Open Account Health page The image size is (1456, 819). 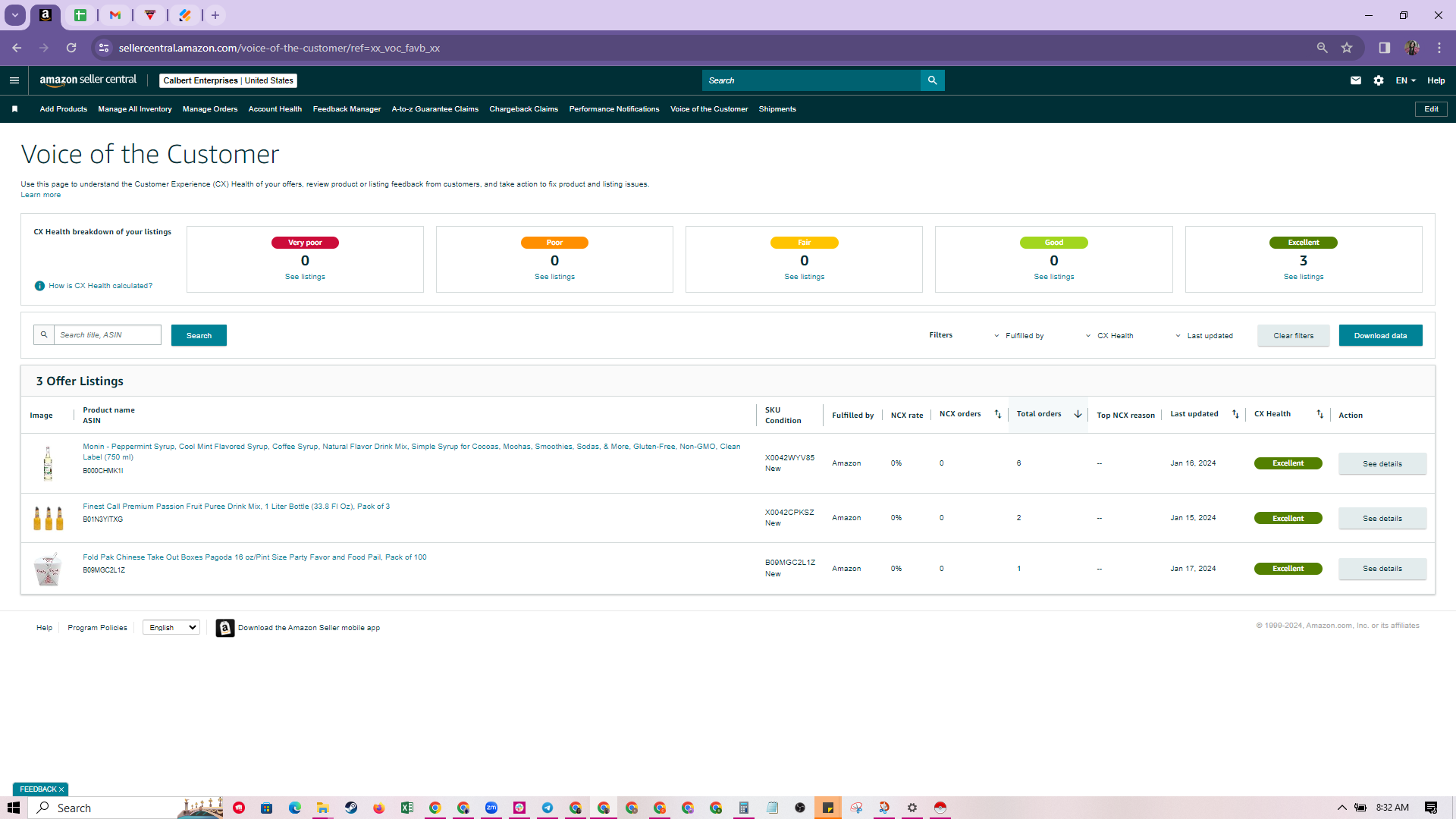click(275, 109)
